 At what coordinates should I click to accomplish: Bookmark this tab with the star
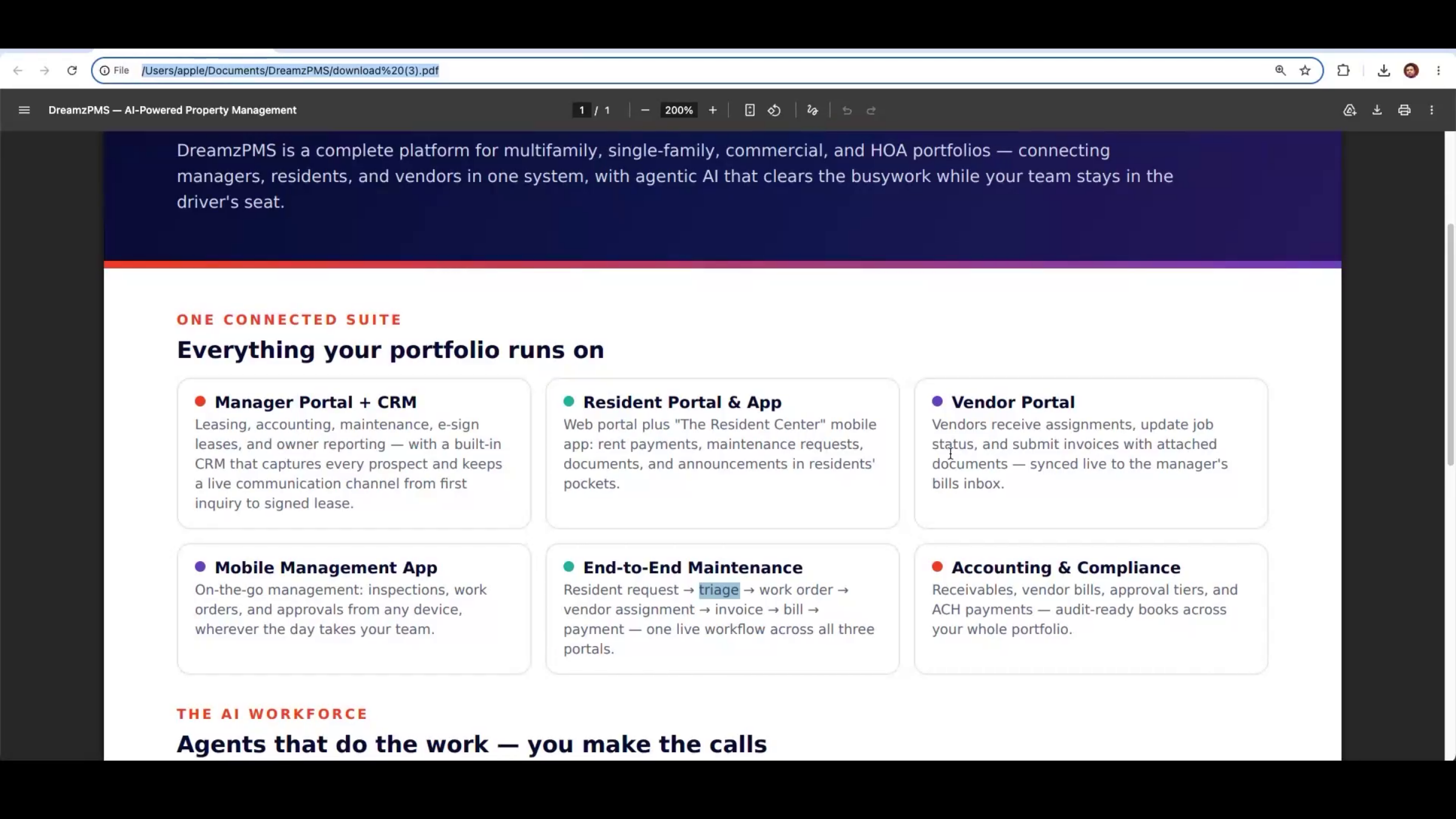[1305, 70]
